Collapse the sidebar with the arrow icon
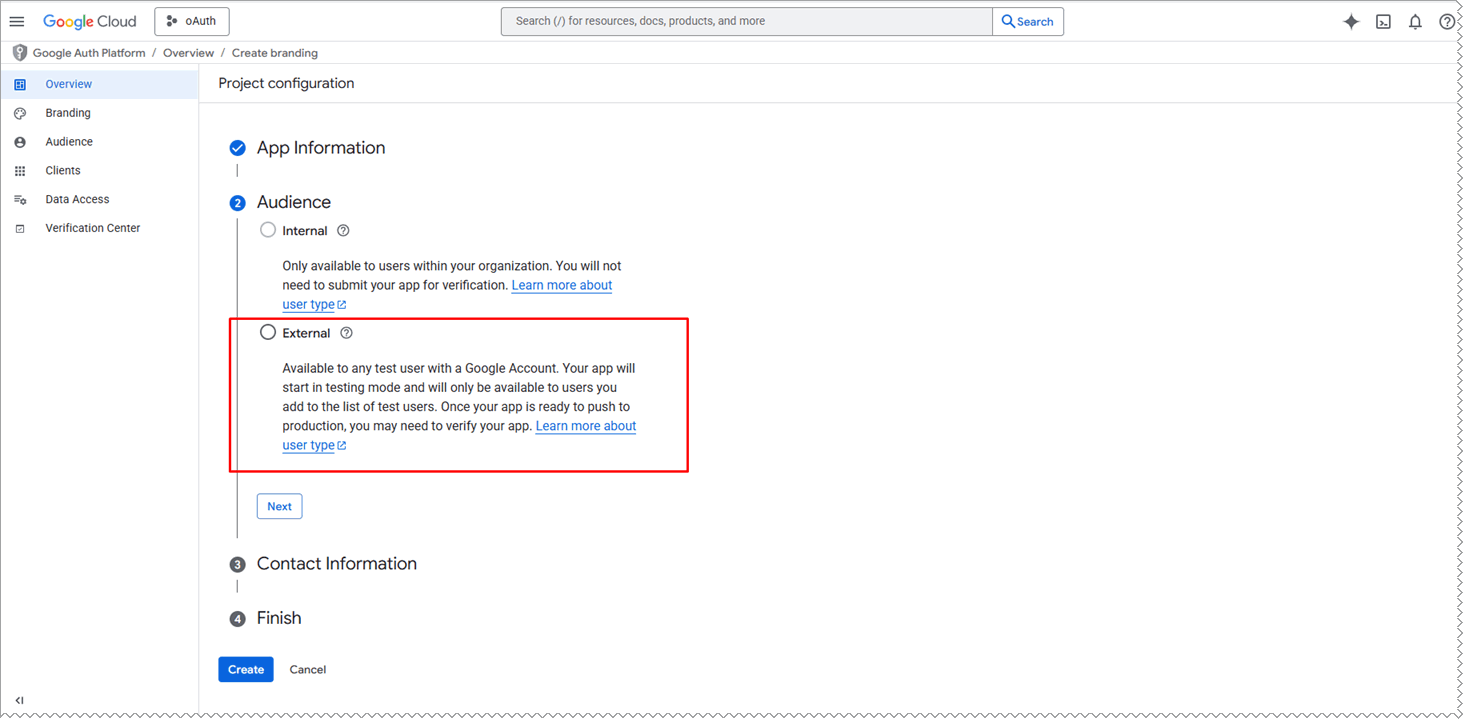Viewport: 1463px width, 719px height. (19, 700)
